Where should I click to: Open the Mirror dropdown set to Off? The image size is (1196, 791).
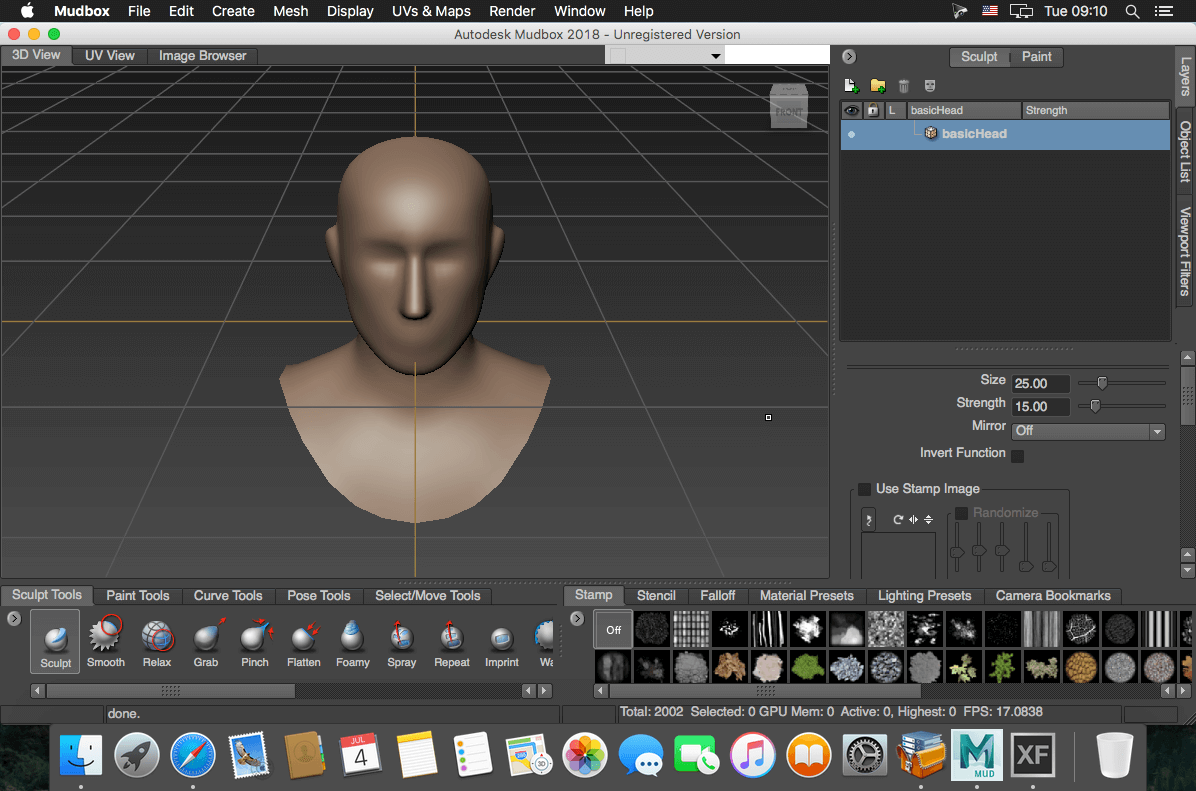click(1088, 431)
